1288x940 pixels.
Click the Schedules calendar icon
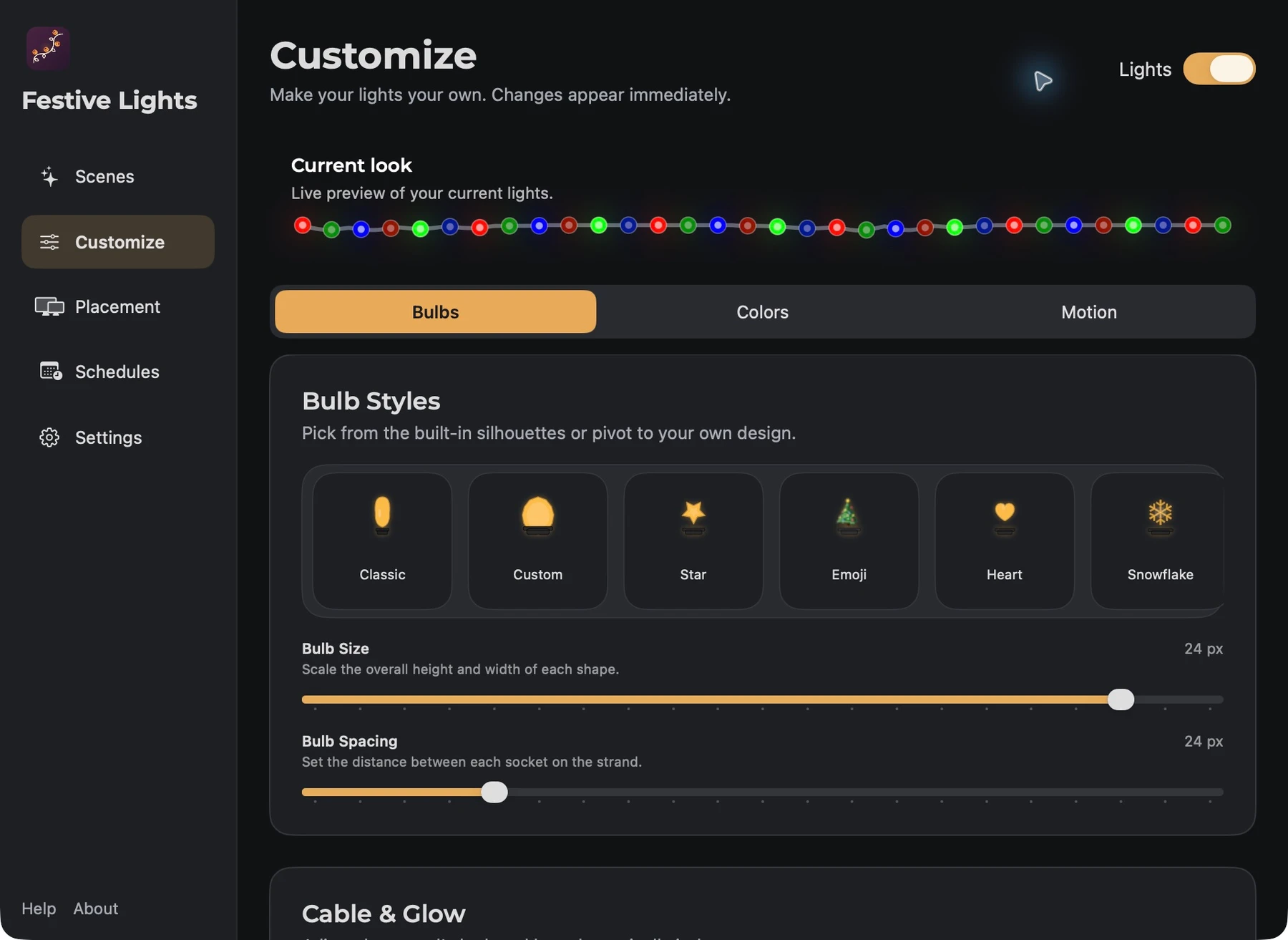coord(50,372)
